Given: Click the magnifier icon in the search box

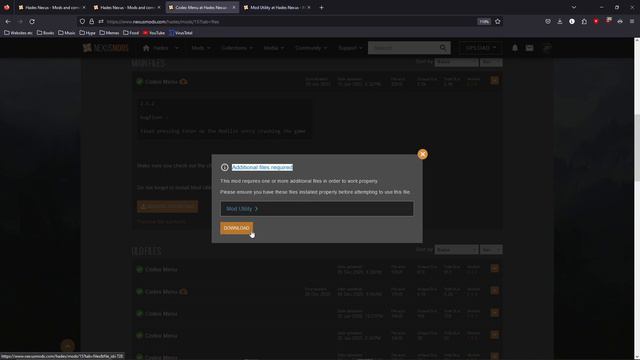Looking at the screenshot, I should click(x=443, y=48).
